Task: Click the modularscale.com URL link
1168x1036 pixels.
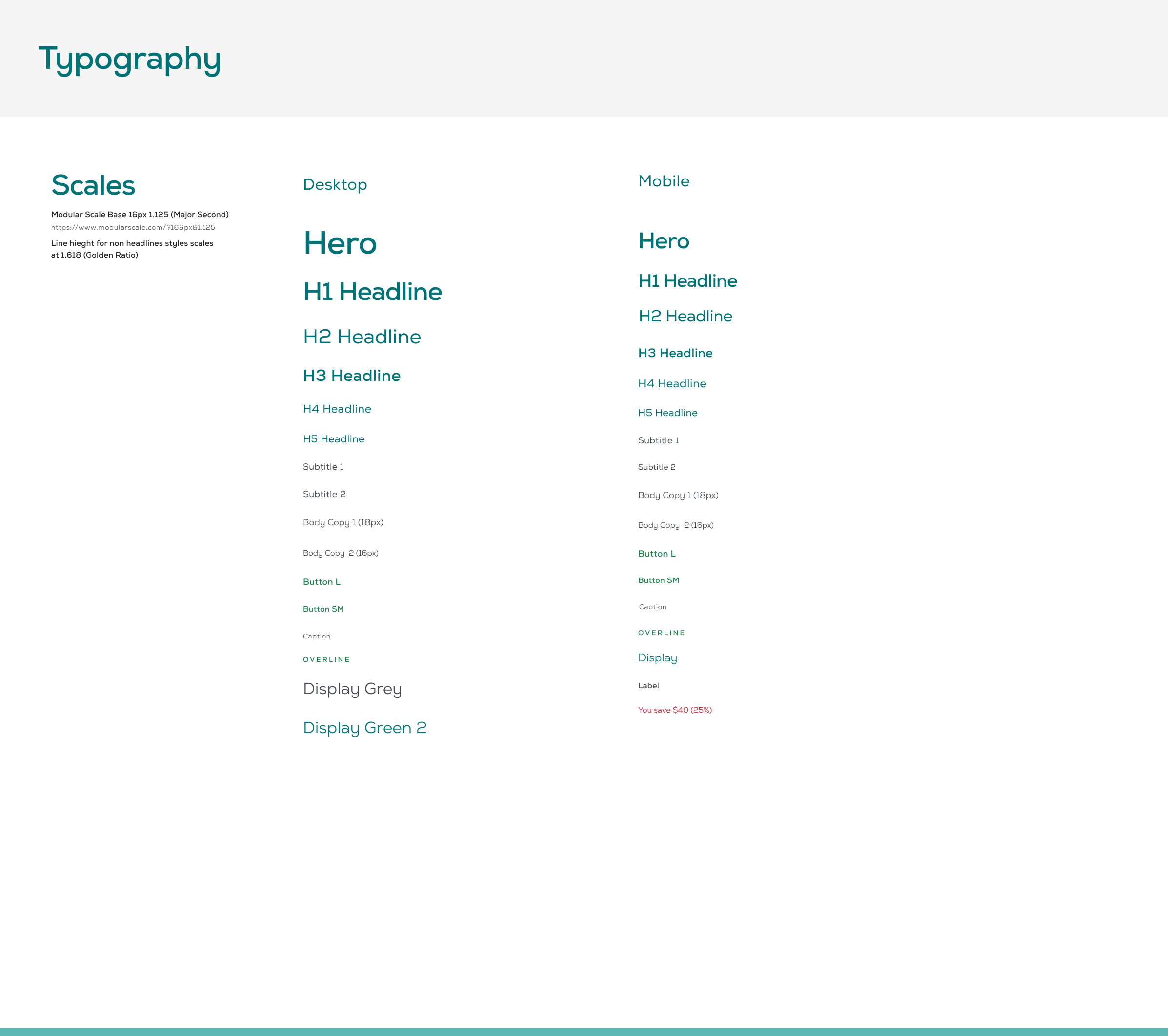Action: [133, 227]
